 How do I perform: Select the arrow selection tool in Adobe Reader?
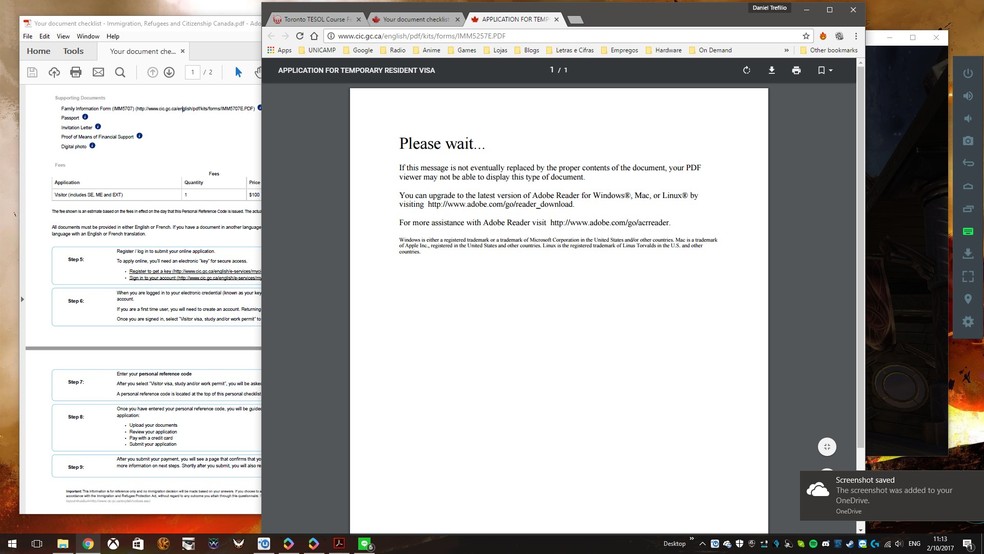238,73
